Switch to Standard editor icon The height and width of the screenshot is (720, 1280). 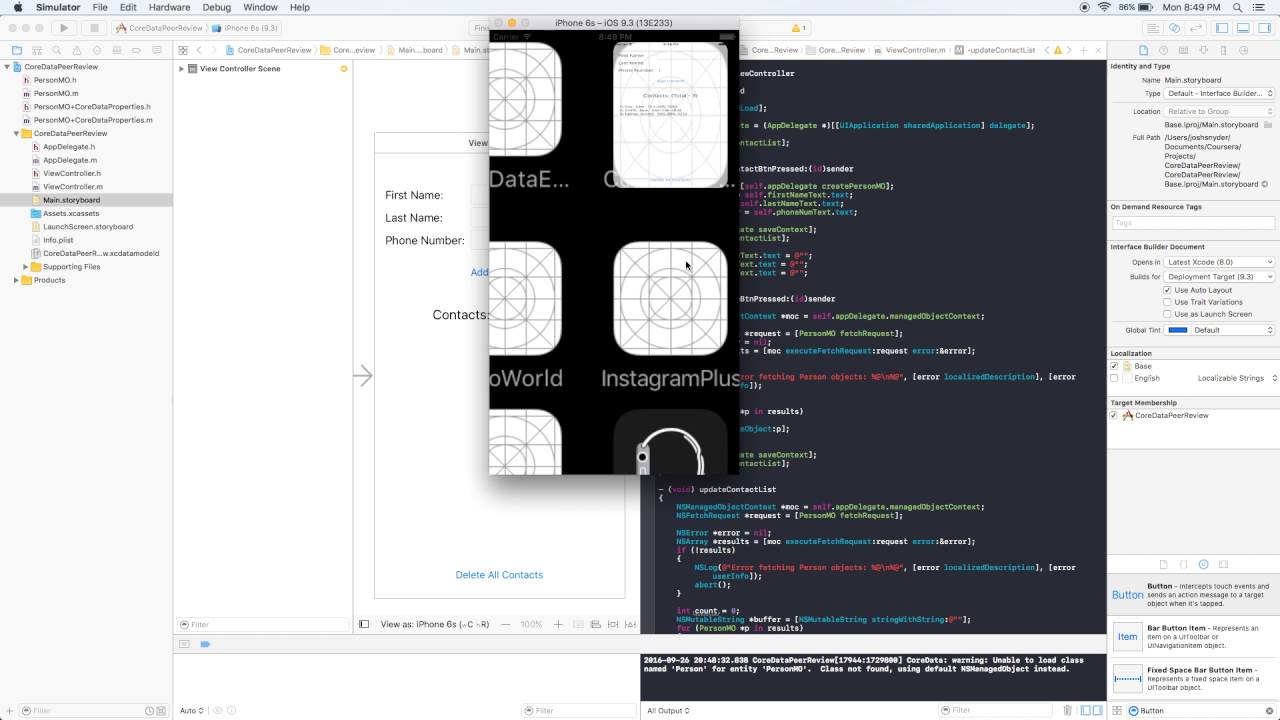(1154, 28)
